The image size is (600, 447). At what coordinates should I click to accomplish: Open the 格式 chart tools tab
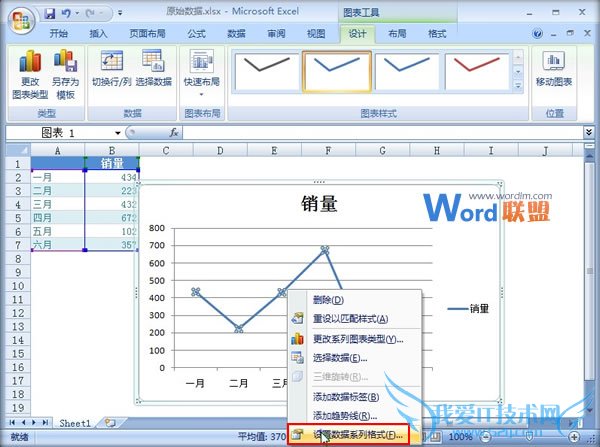[x=437, y=34]
